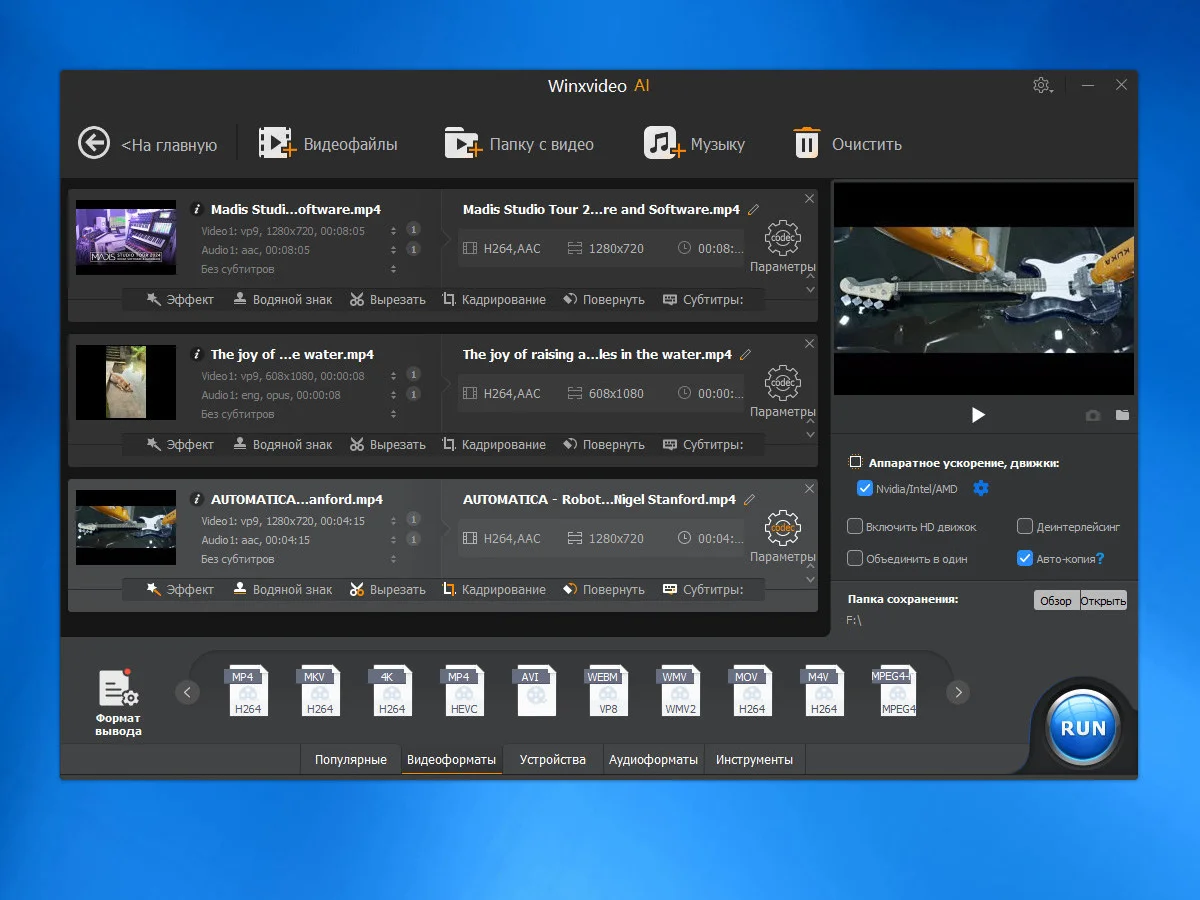1200x900 pixels.
Task: Add video files with Видеофайлы icon
Action: tap(277, 143)
